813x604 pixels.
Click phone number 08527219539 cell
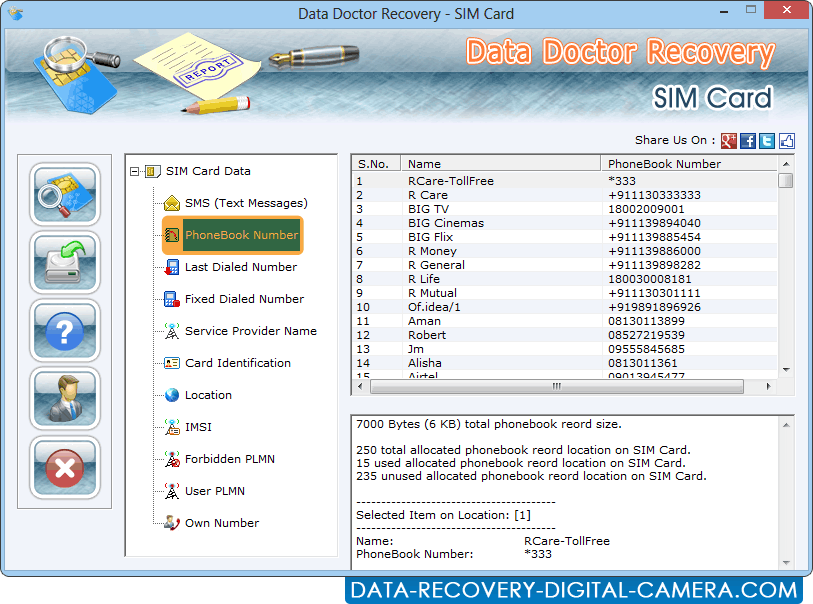coord(646,335)
